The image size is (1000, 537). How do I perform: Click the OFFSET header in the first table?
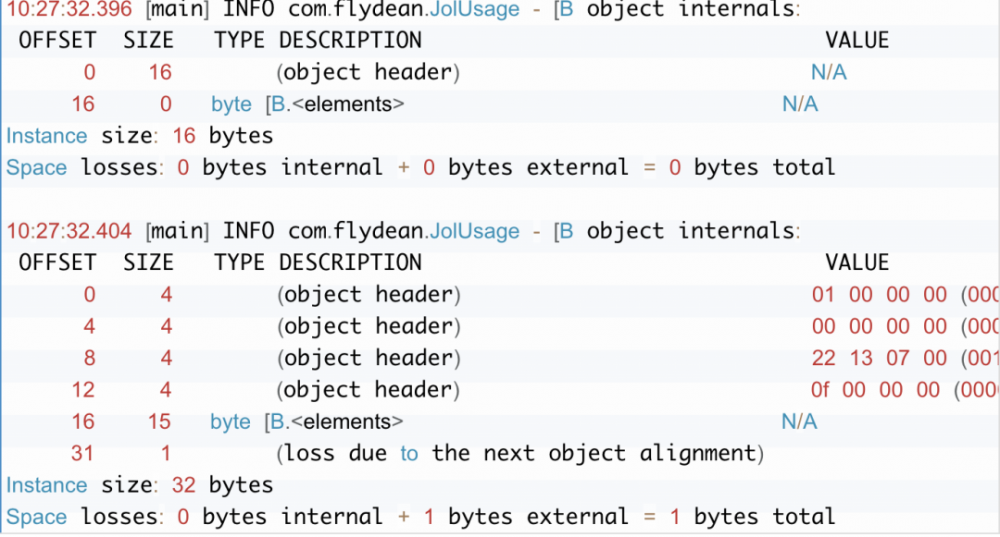click(x=57, y=41)
